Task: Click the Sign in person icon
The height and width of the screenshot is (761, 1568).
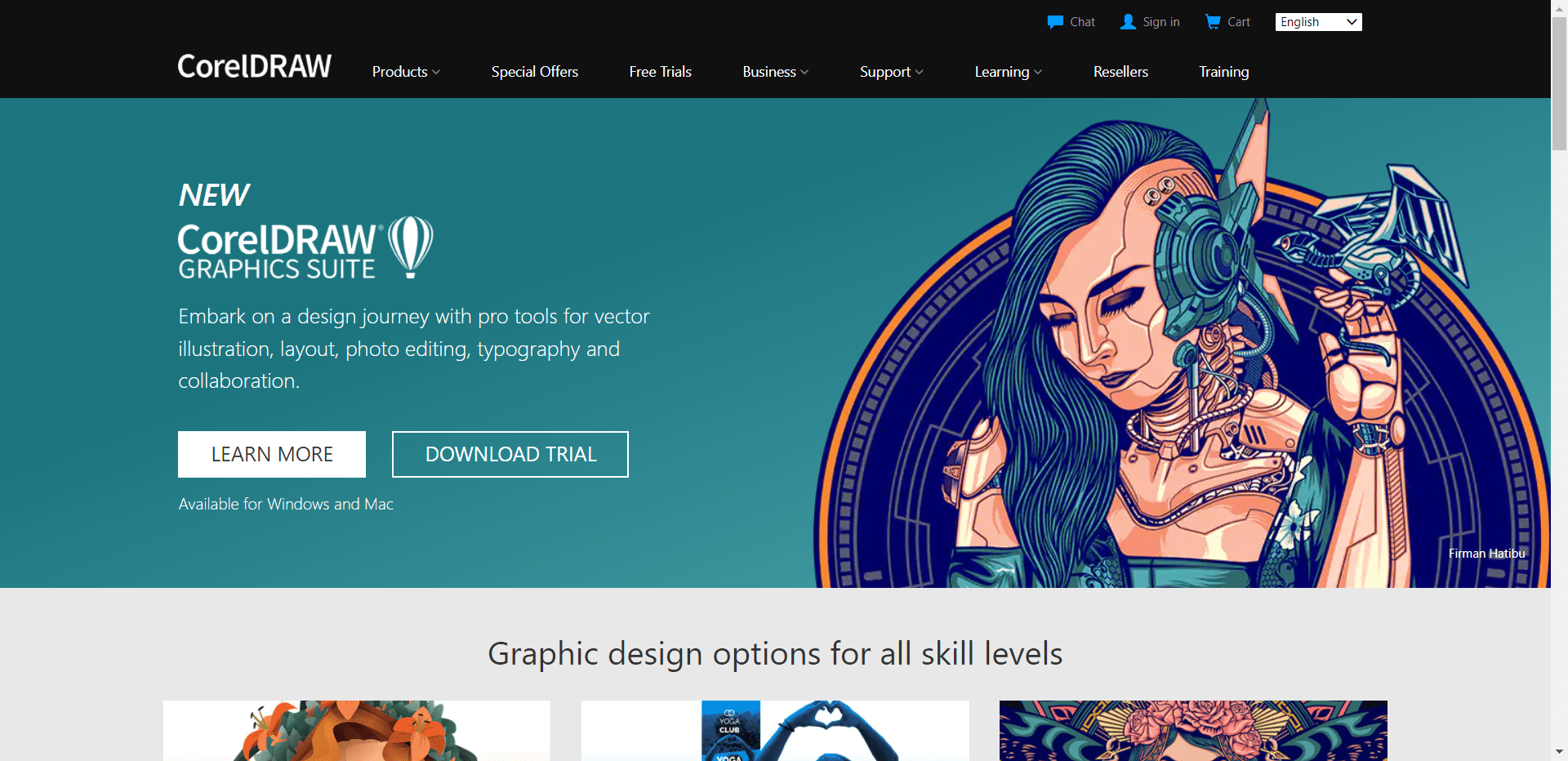Action: tap(1128, 22)
